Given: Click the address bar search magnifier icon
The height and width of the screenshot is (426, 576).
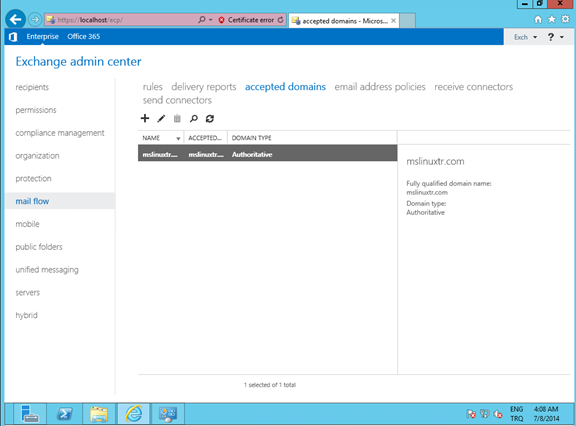Looking at the screenshot, I should pyautogui.click(x=202, y=19).
